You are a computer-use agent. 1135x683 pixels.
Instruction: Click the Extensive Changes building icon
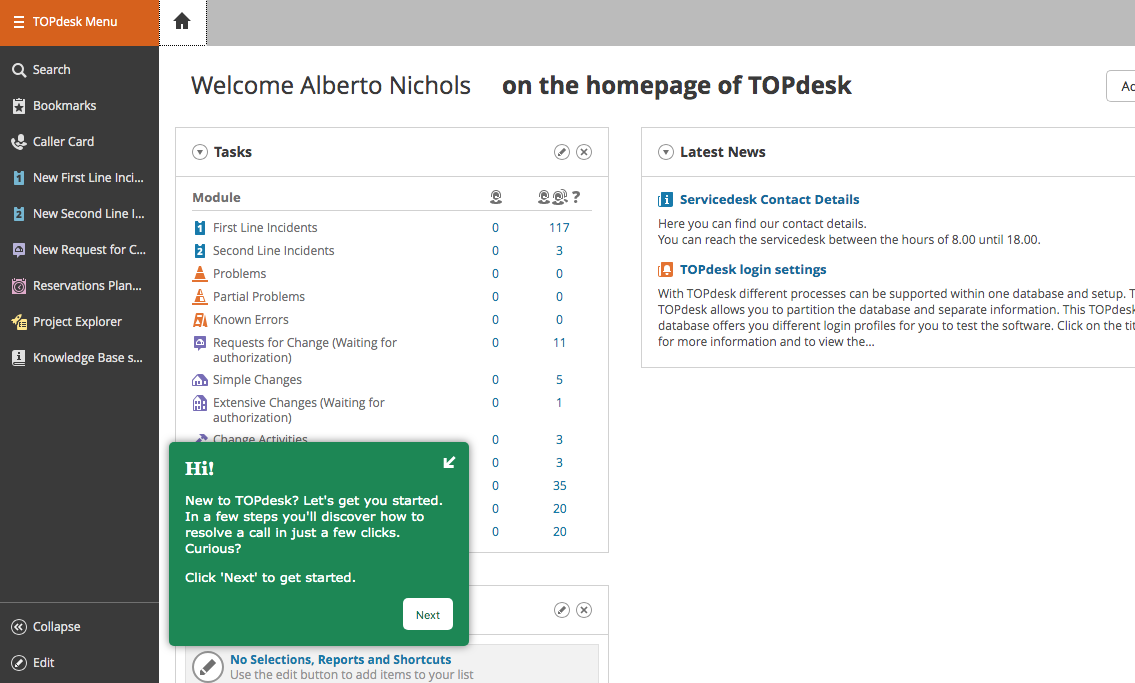[200, 403]
